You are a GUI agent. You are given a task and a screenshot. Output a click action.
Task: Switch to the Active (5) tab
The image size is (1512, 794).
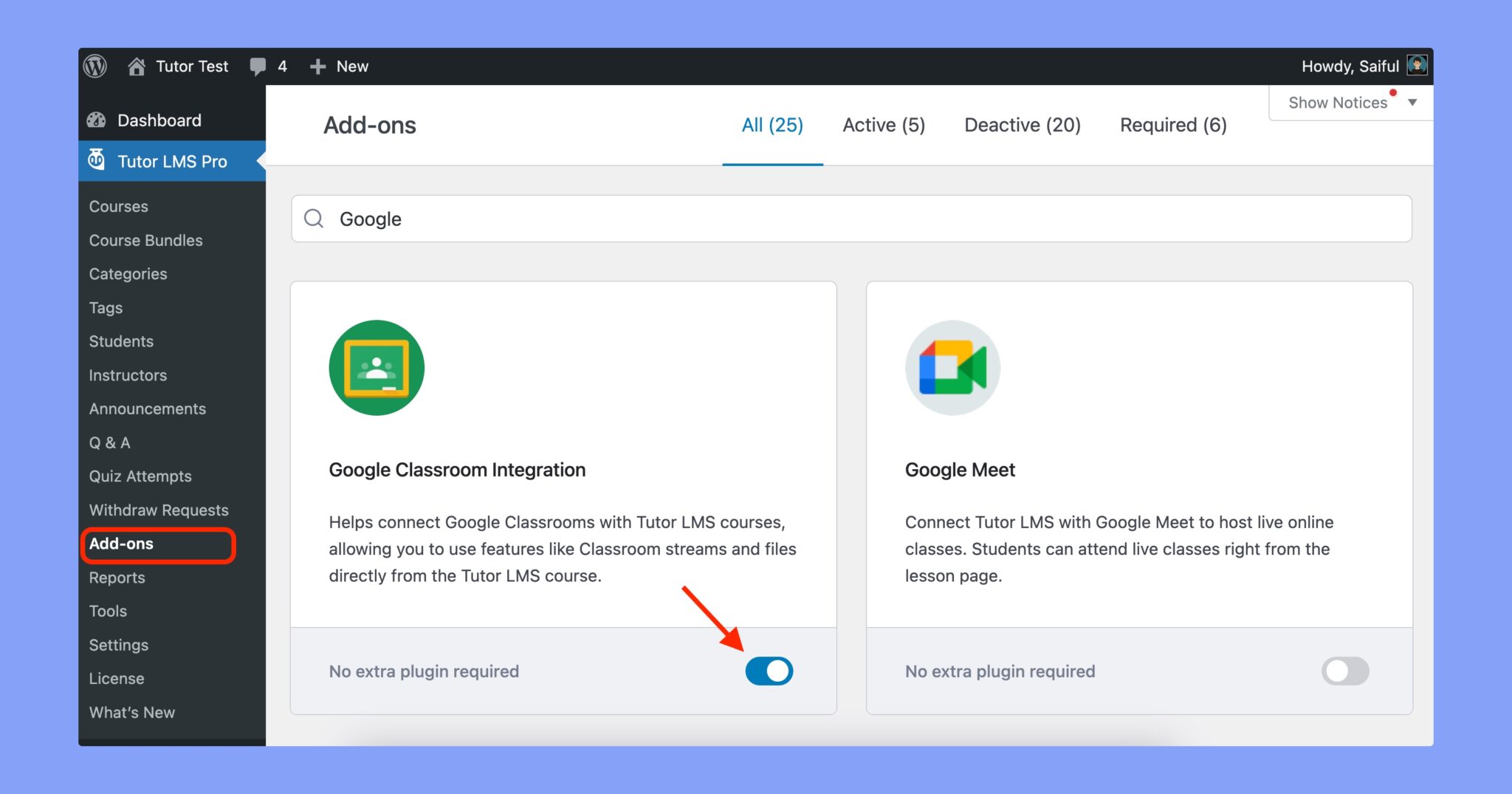[x=884, y=124]
